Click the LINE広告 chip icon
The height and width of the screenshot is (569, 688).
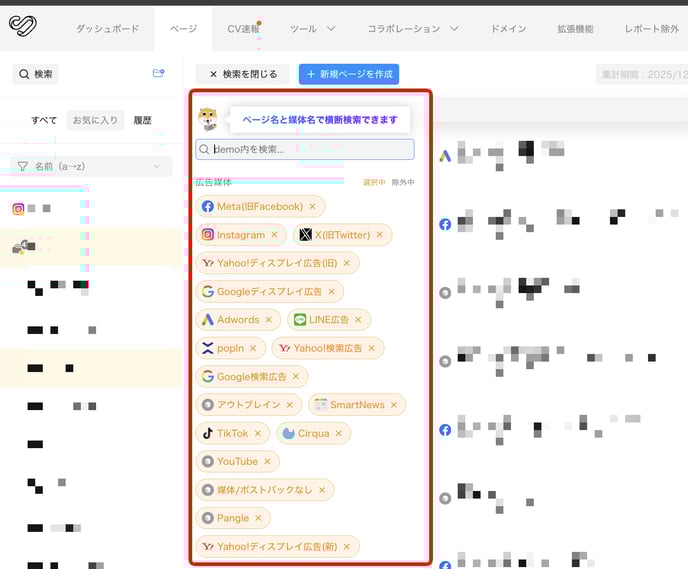[300, 320]
